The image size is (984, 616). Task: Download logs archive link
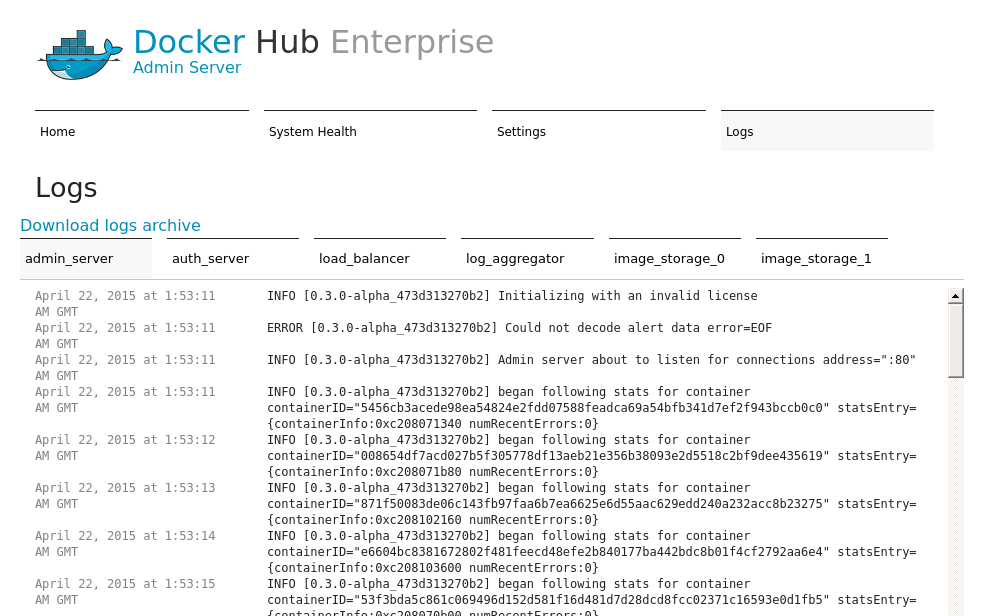pyautogui.click(x=110, y=225)
